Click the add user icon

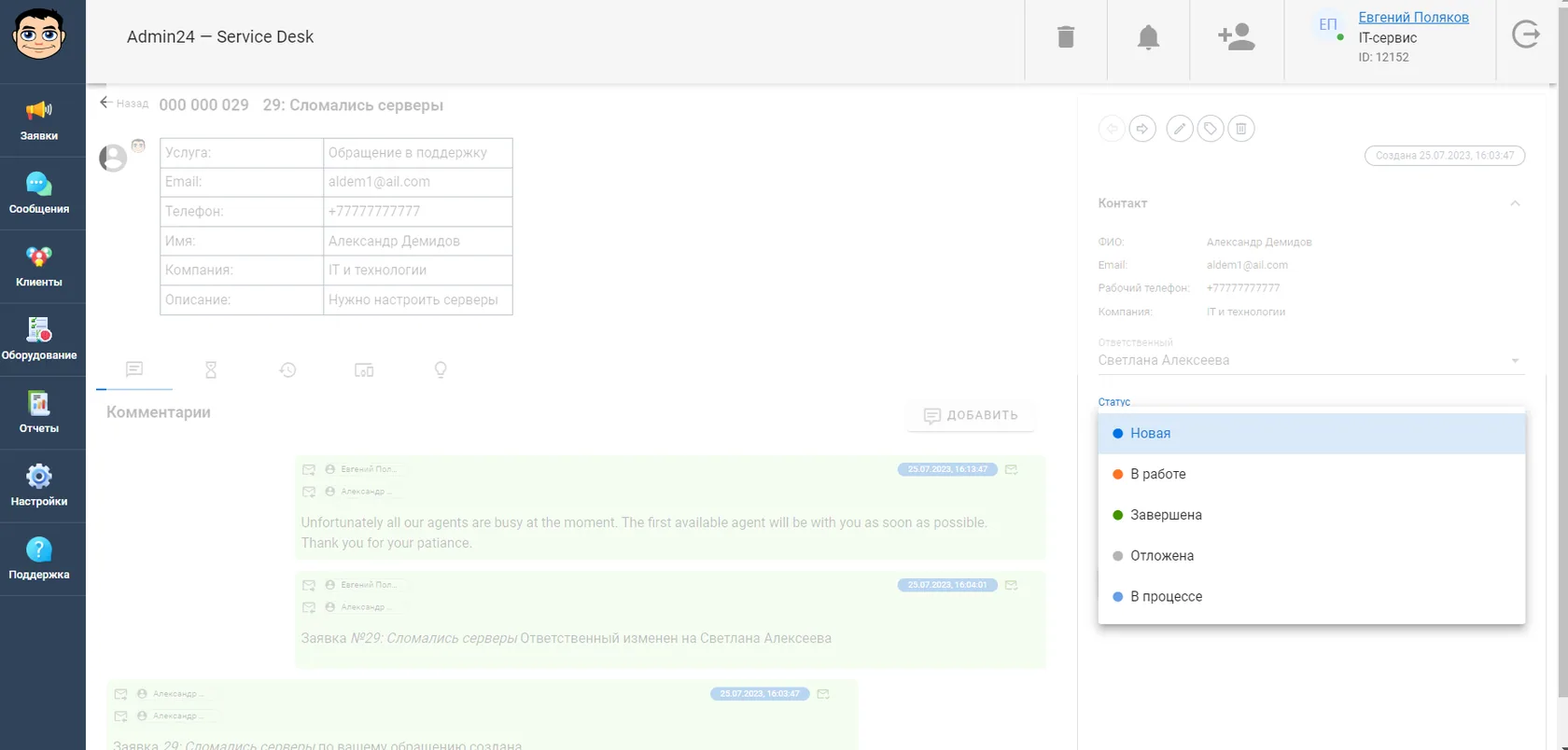point(1237,37)
